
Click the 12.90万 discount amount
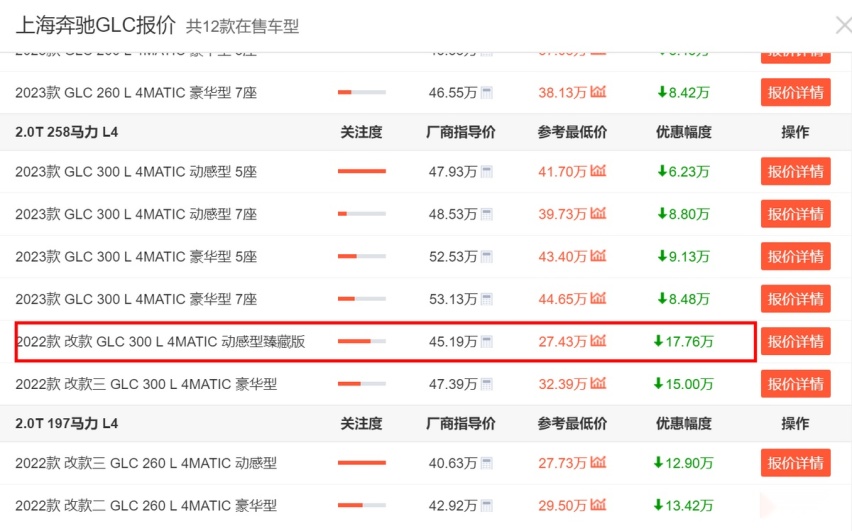(684, 463)
